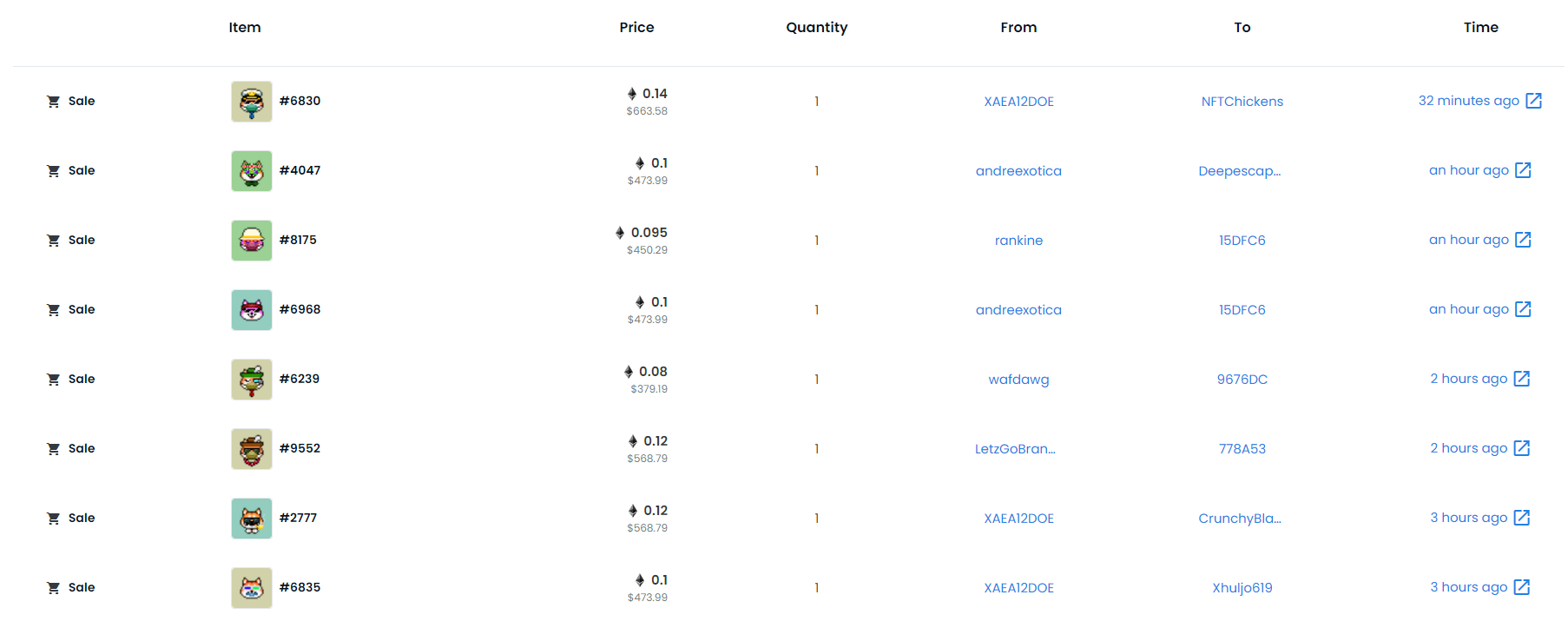Screen dimensions: 1568x628
Task: Click the "2 hours ago" link for #9552
Action: tap(1468, 448)
